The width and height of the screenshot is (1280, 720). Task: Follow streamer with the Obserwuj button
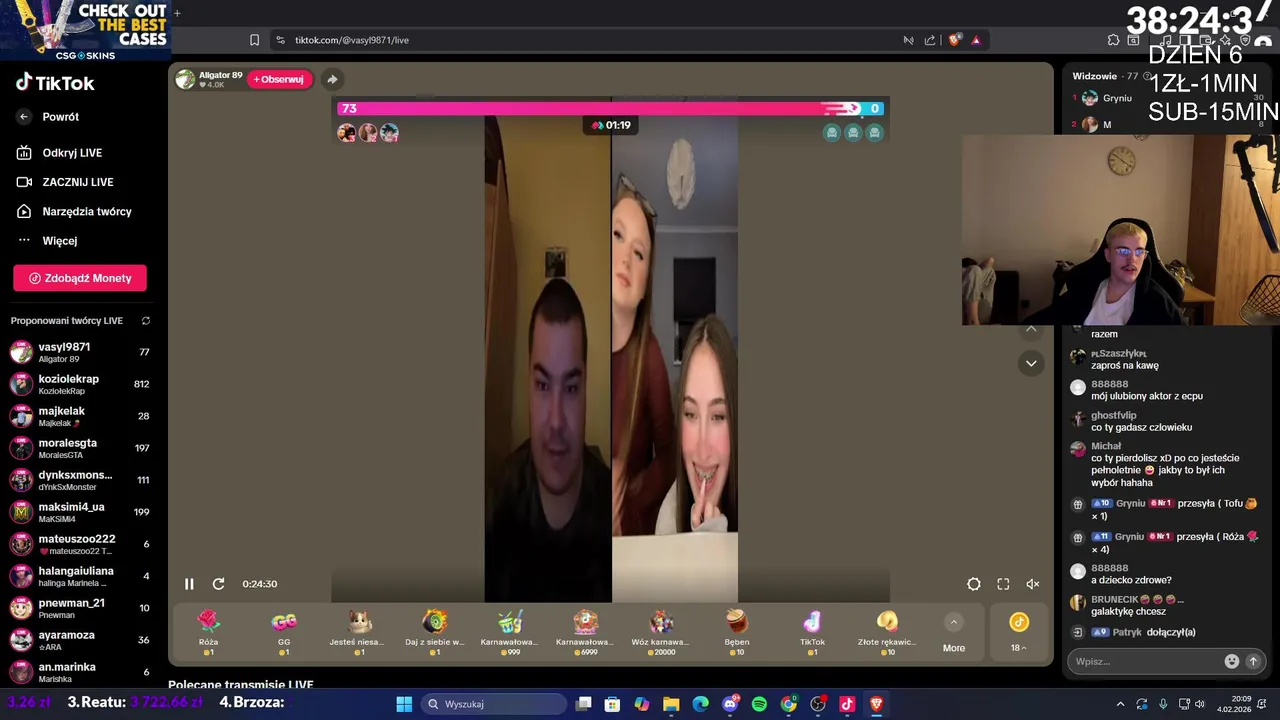tap(279, 79)
